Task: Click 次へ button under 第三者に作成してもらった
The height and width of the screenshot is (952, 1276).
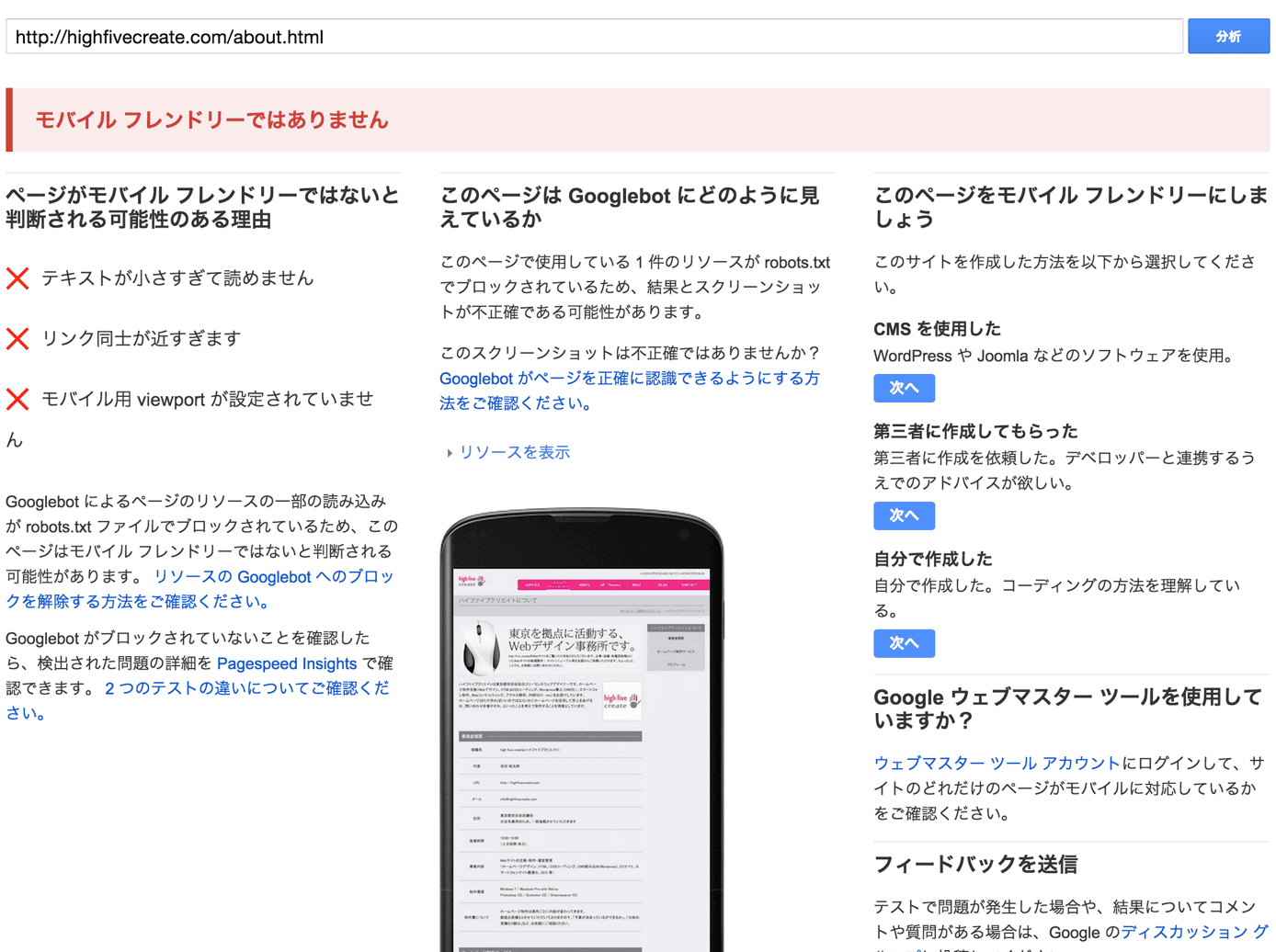Action: (904, 516)
